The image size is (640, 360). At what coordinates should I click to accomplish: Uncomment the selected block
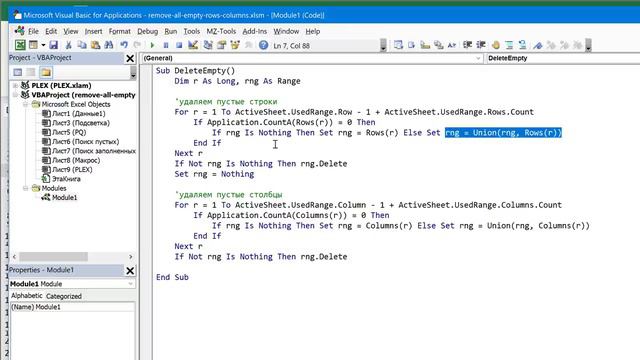click(522, 45)
